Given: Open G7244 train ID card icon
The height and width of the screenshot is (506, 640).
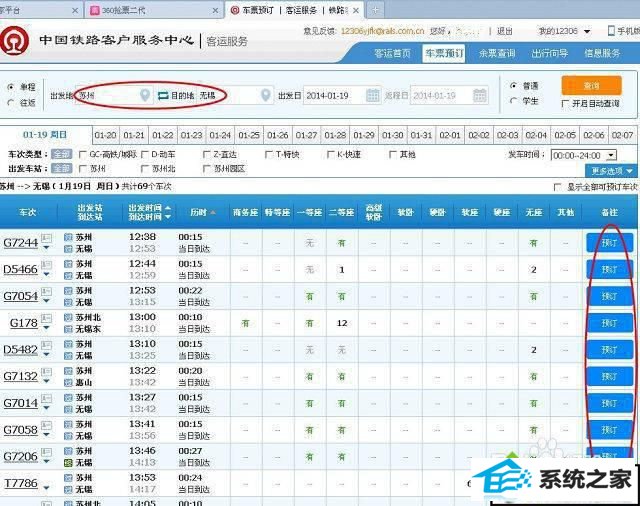Looking at the screenshot, I should (47, 237).
